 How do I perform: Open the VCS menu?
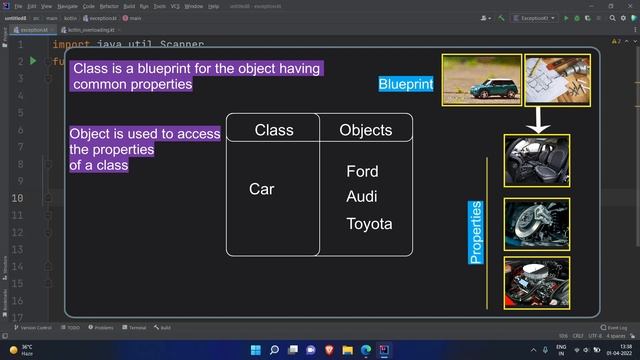click(175, 6)
